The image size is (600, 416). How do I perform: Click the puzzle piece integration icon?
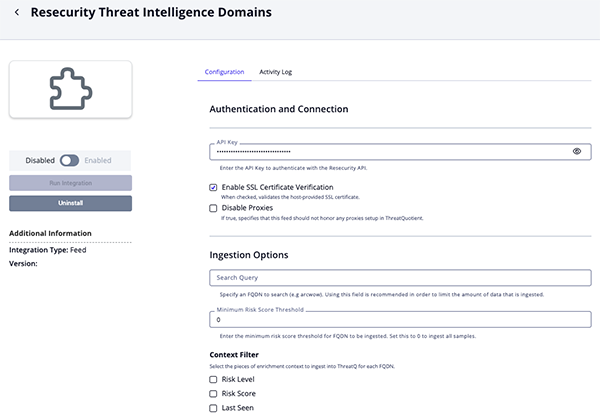(70, 88)
